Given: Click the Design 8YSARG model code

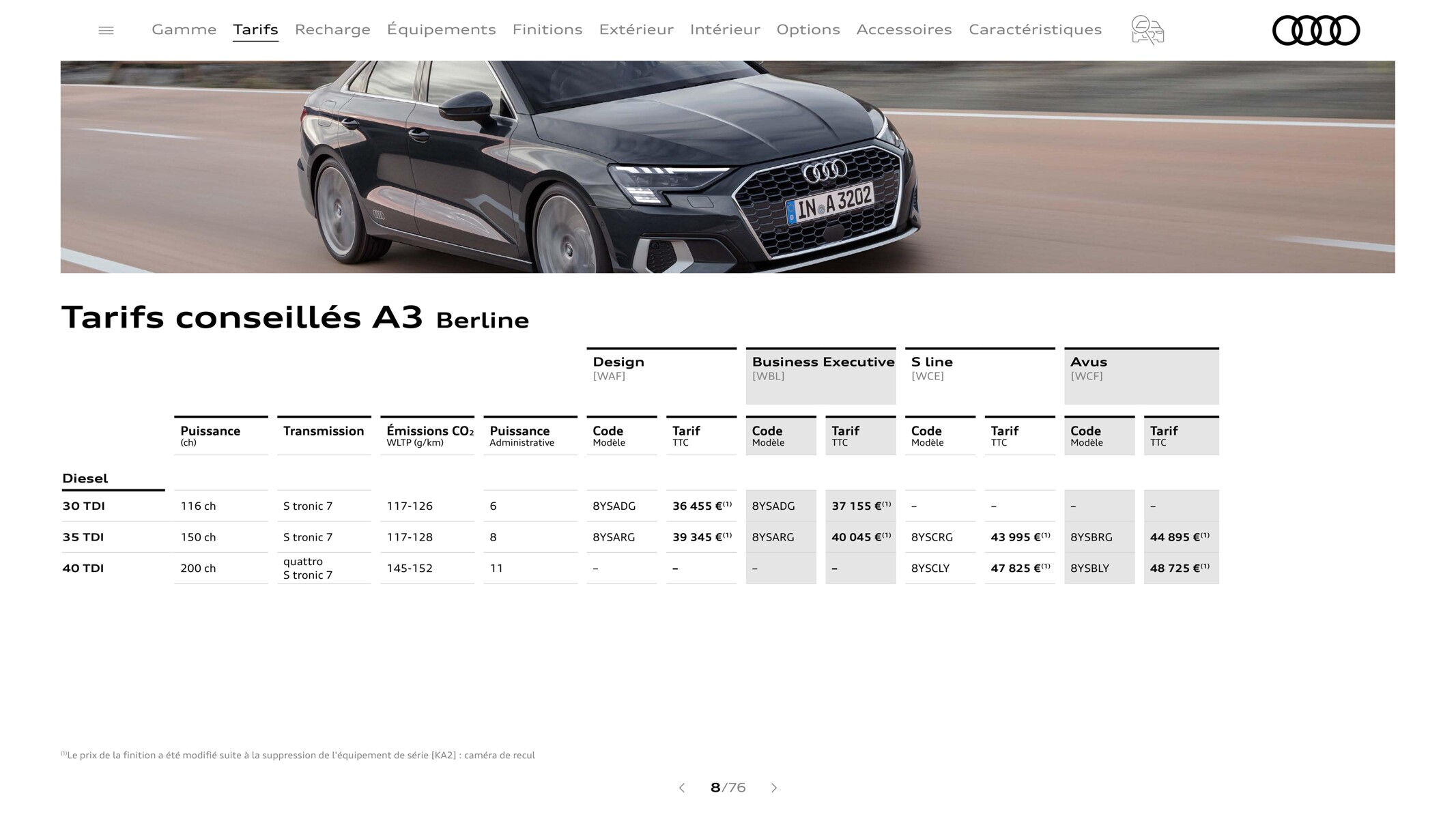Looking at the screenshot, I should pos(614,537).
